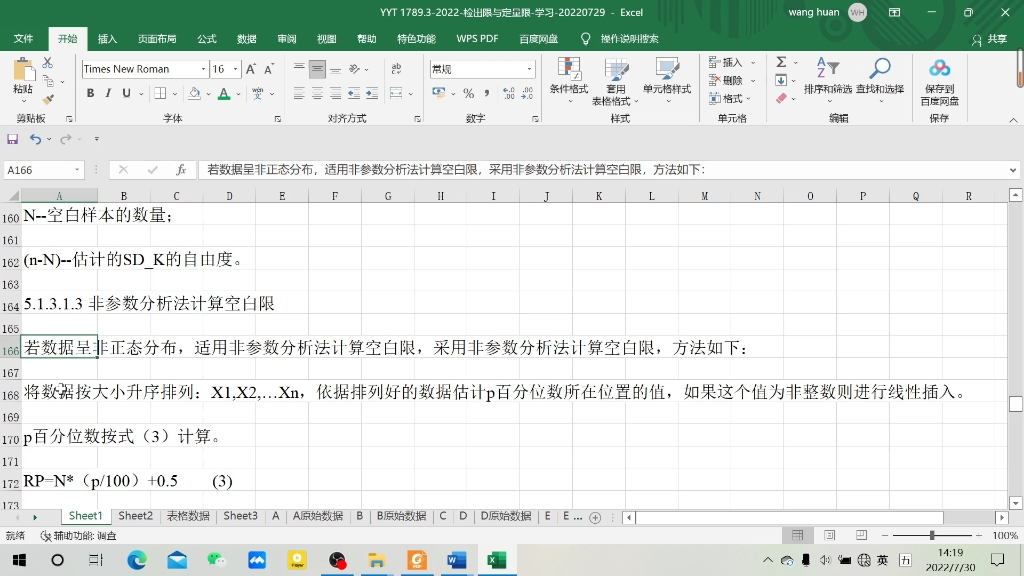Select the Sheet2 worksheet tab

[x=135, y=515]
